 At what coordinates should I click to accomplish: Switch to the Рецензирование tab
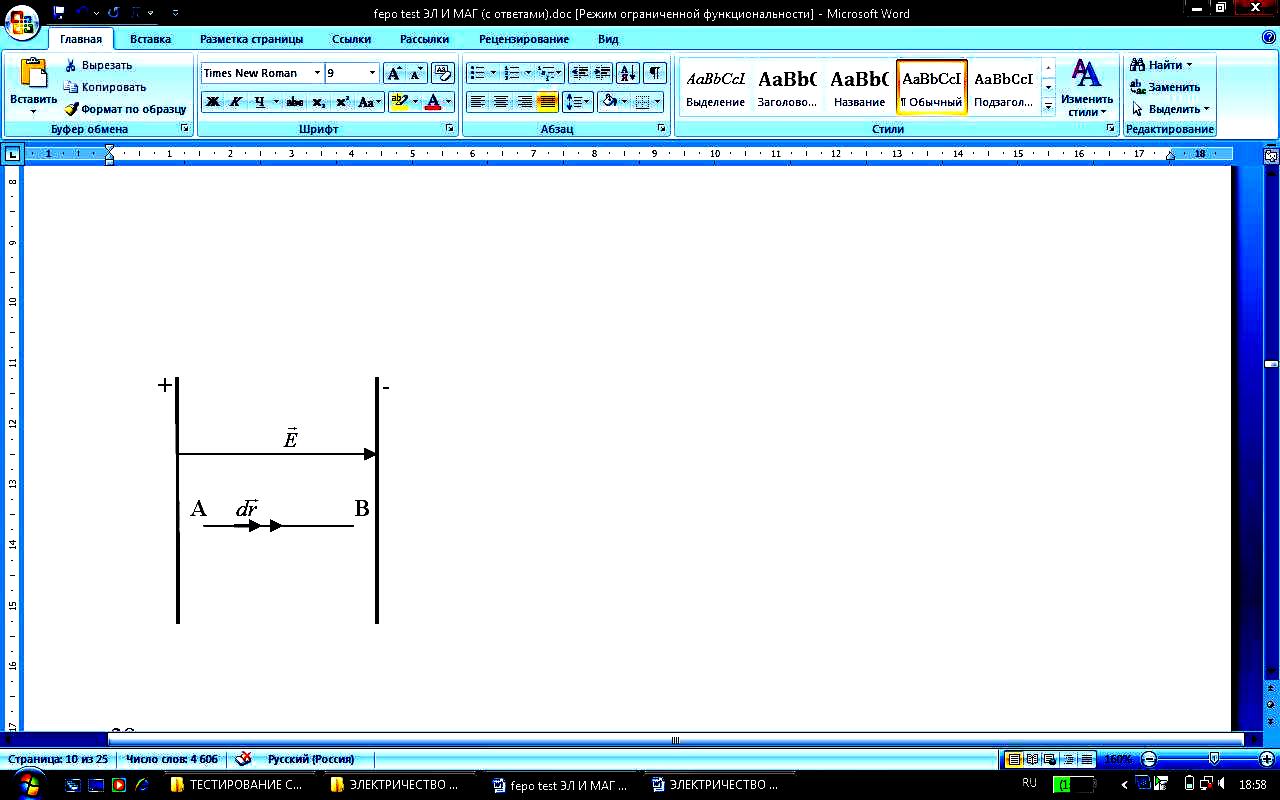[x=524, y=39]
